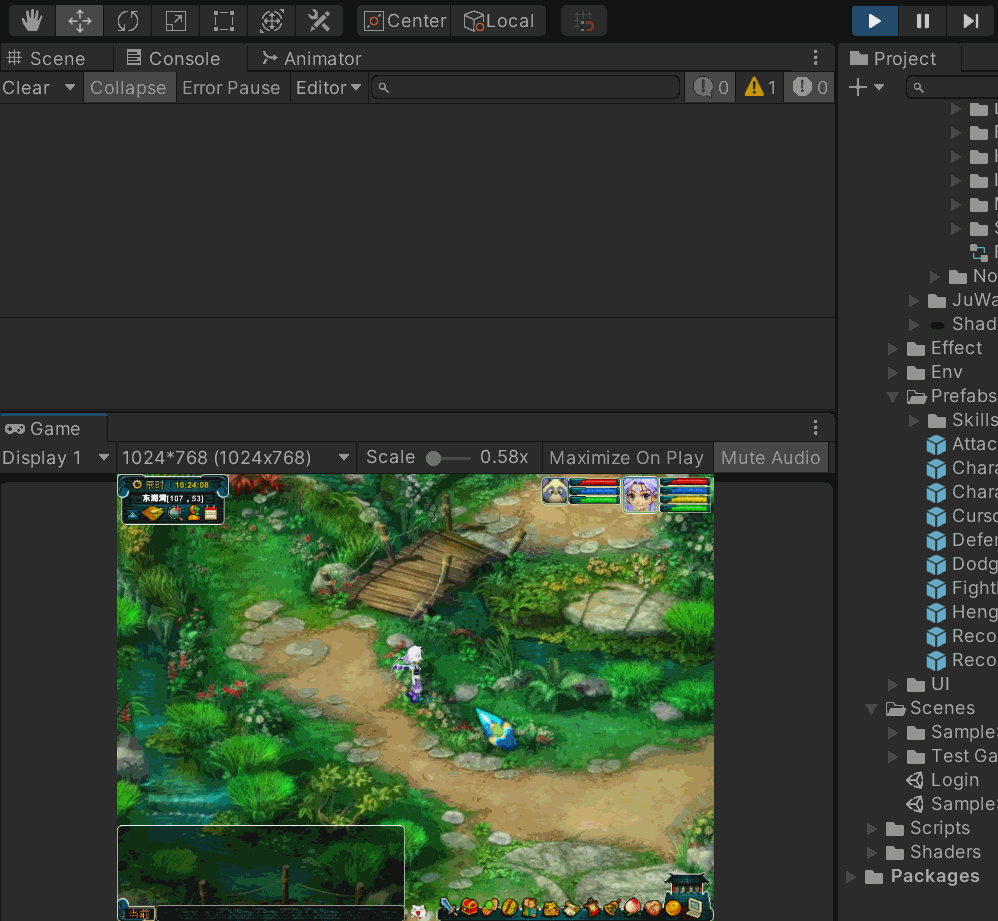
Task: Select the Dodg prefab asset
Action: pyautogui.click(x=962, y=565)
